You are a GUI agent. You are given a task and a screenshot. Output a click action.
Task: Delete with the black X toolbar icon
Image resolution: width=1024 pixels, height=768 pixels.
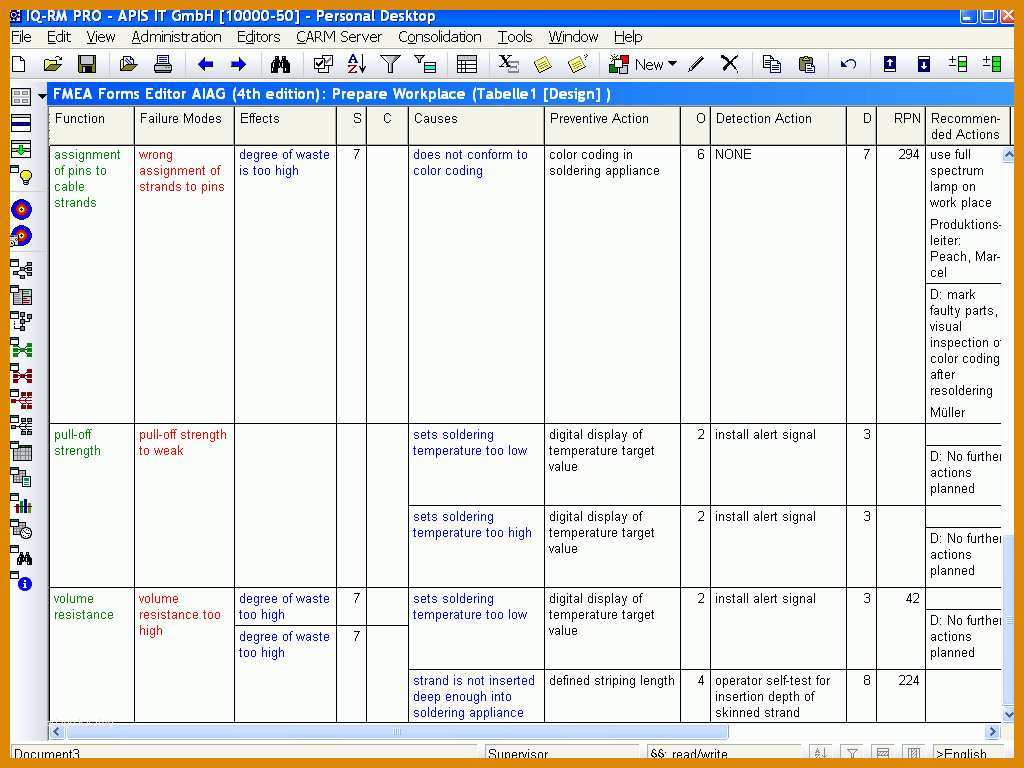point(729,64)
